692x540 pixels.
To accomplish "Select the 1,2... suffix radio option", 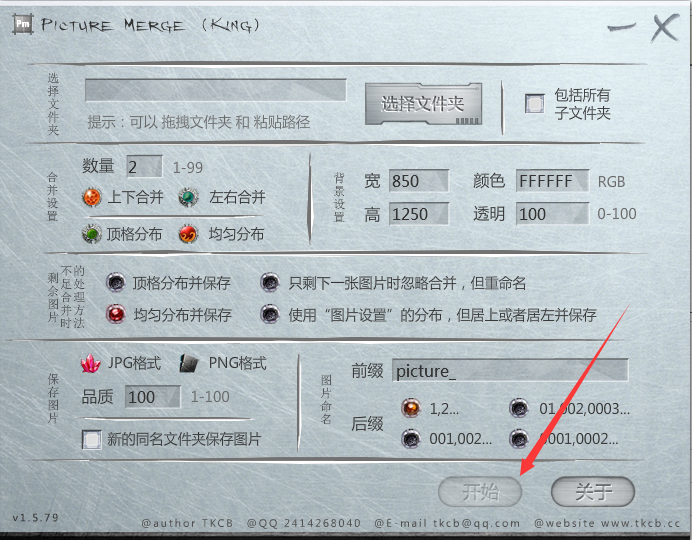I will click(411, 408).
